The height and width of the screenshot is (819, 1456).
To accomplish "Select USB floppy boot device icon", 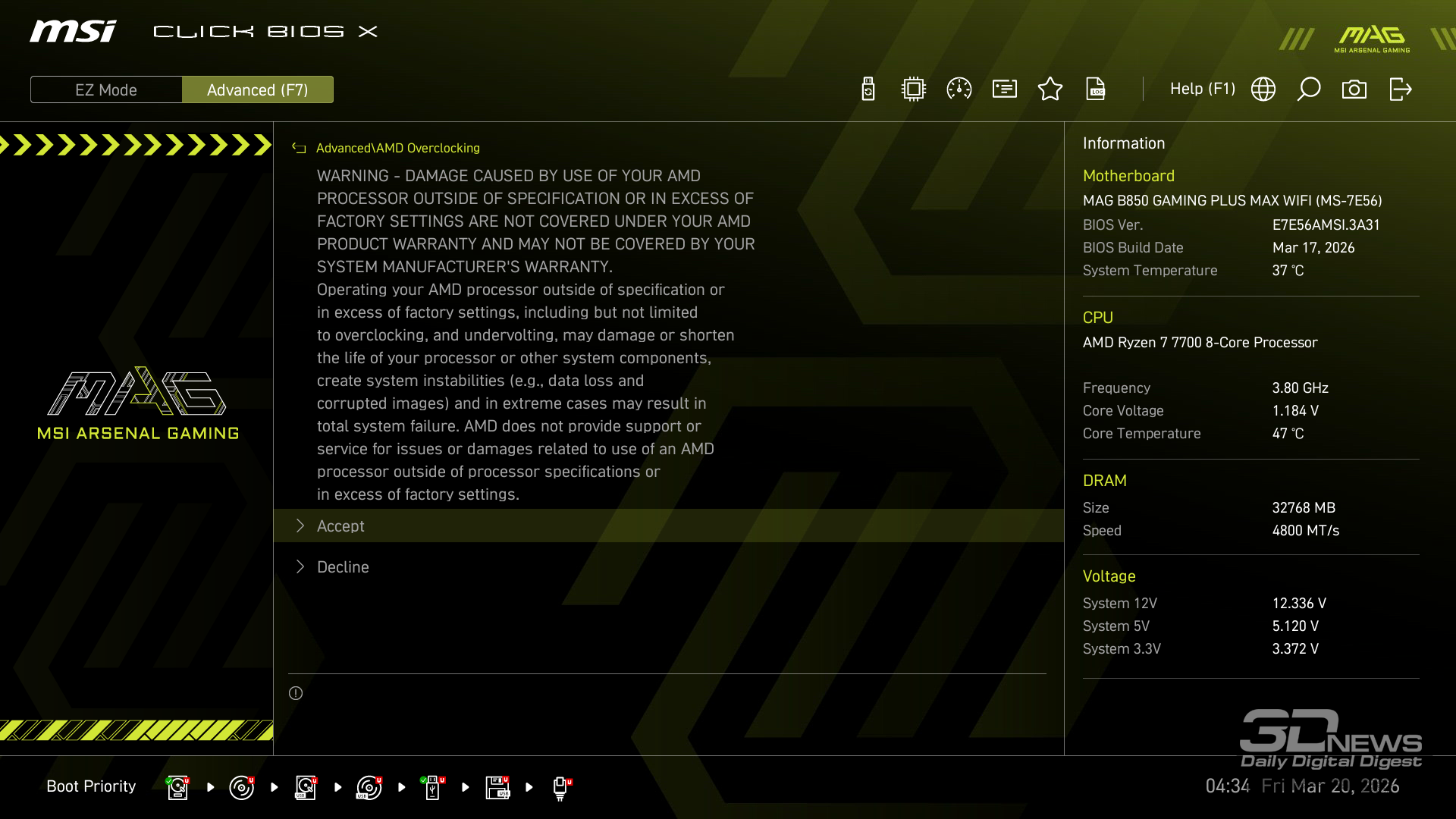I will pos(497,787).
